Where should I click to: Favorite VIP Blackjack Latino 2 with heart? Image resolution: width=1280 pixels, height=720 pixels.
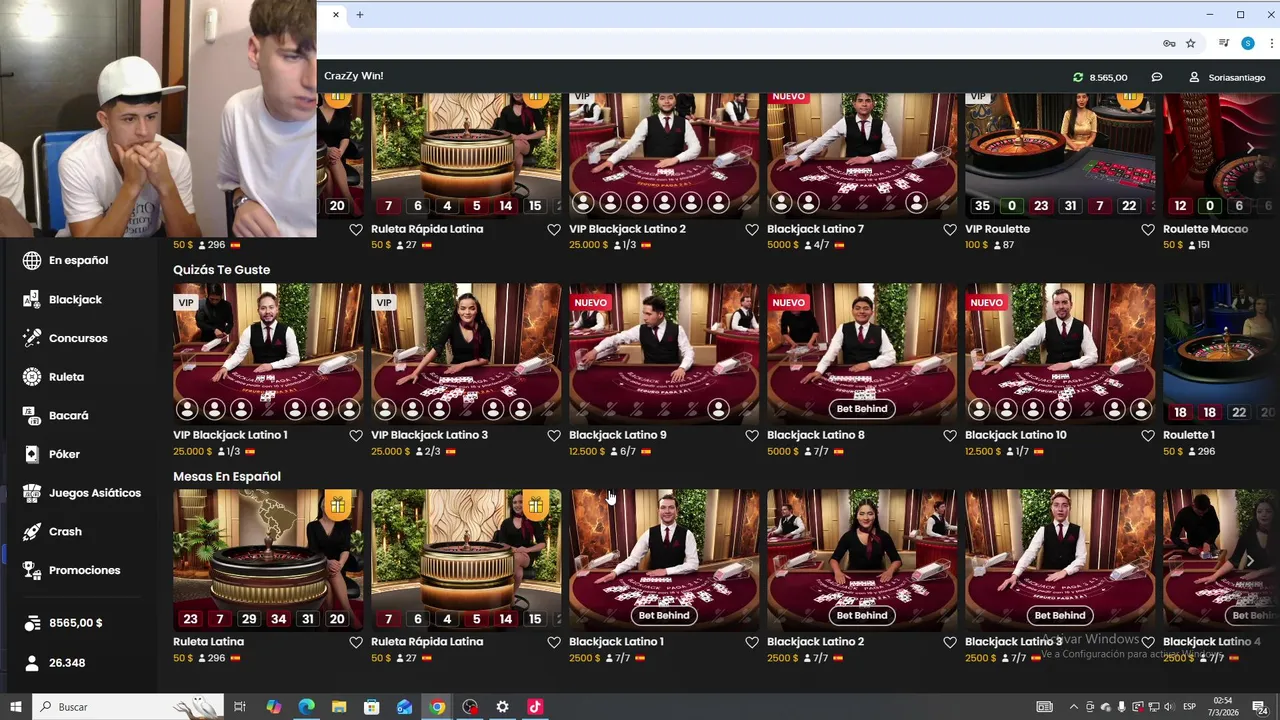pos(752,230)
